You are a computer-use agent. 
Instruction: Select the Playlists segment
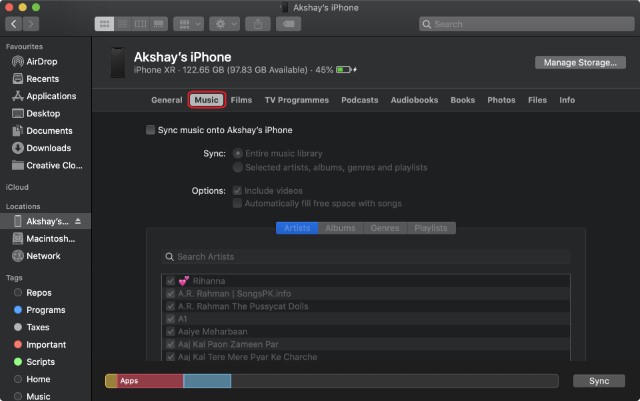pyautogui.click(x=431, y=228)
